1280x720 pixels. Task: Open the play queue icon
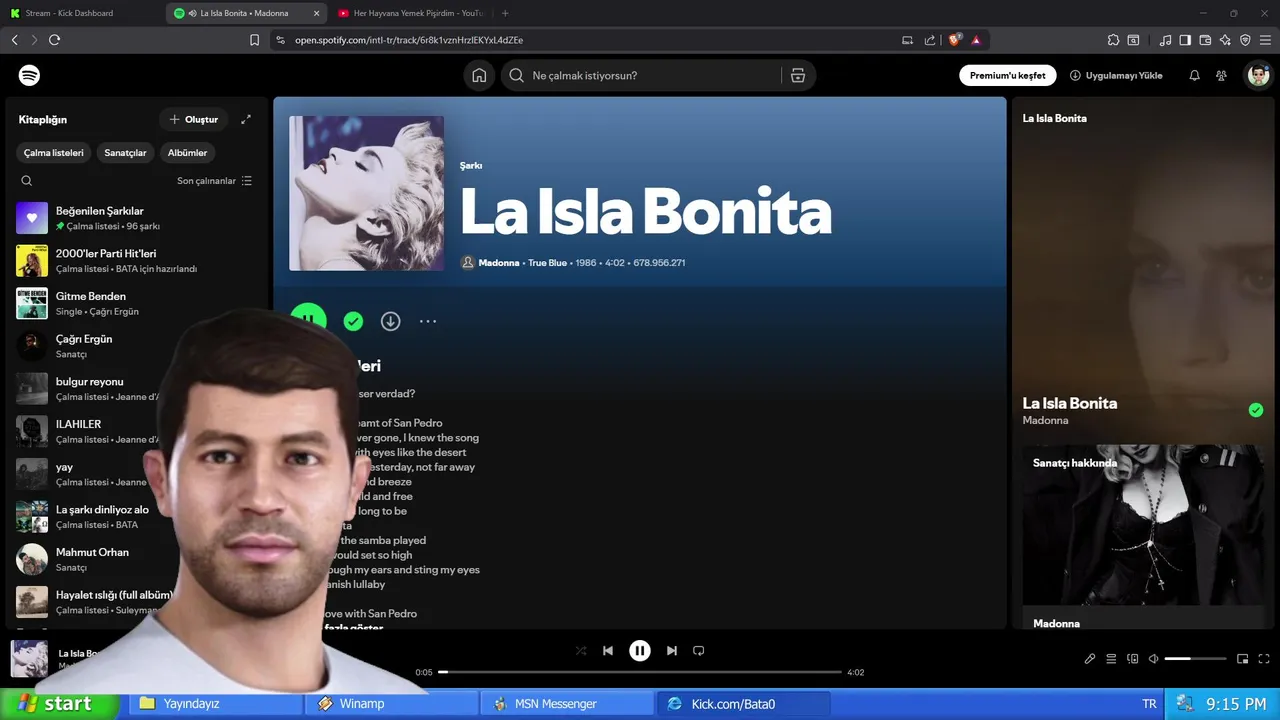[x=1111, y=659]
